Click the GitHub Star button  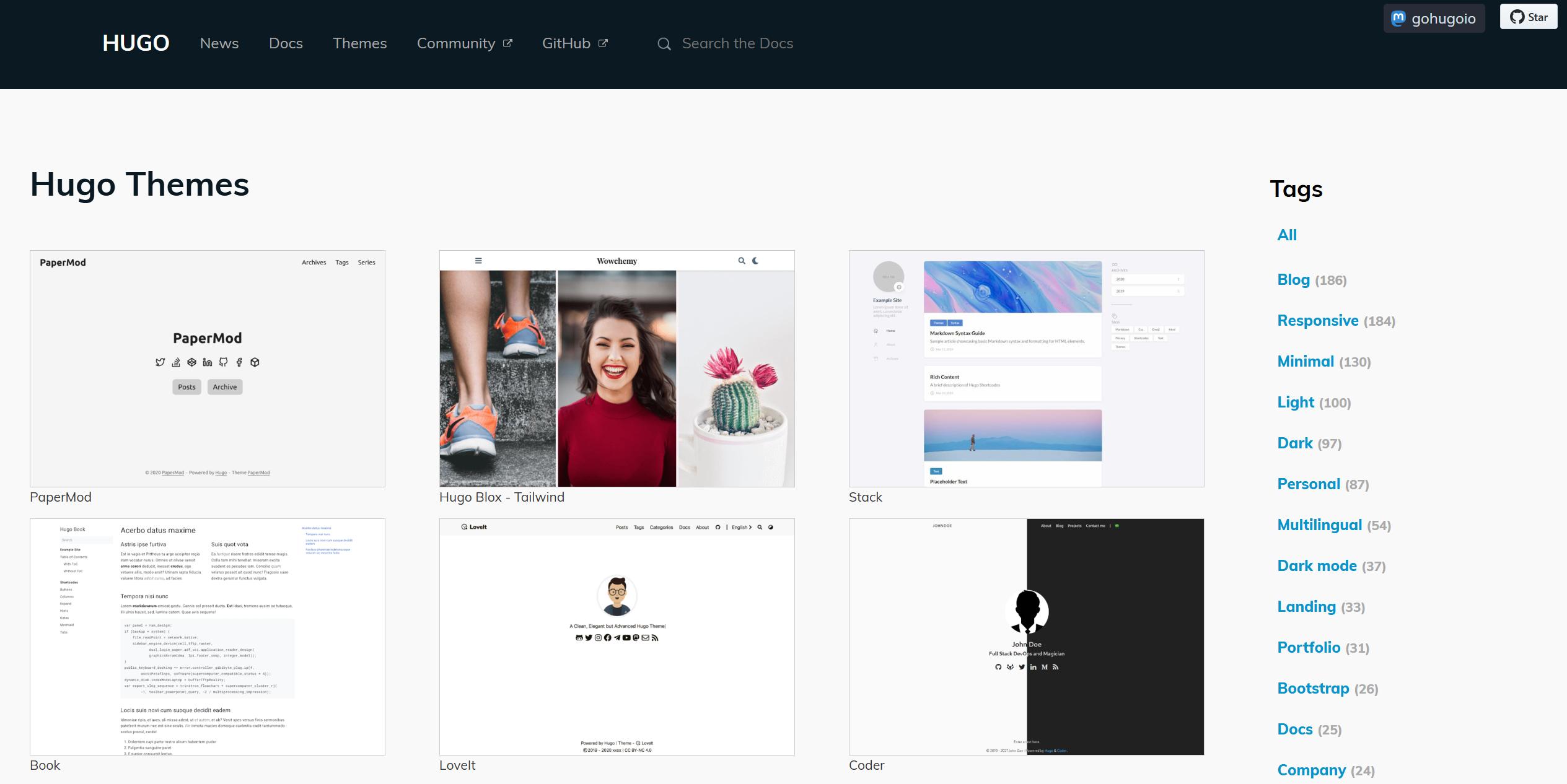[1528, 17]
